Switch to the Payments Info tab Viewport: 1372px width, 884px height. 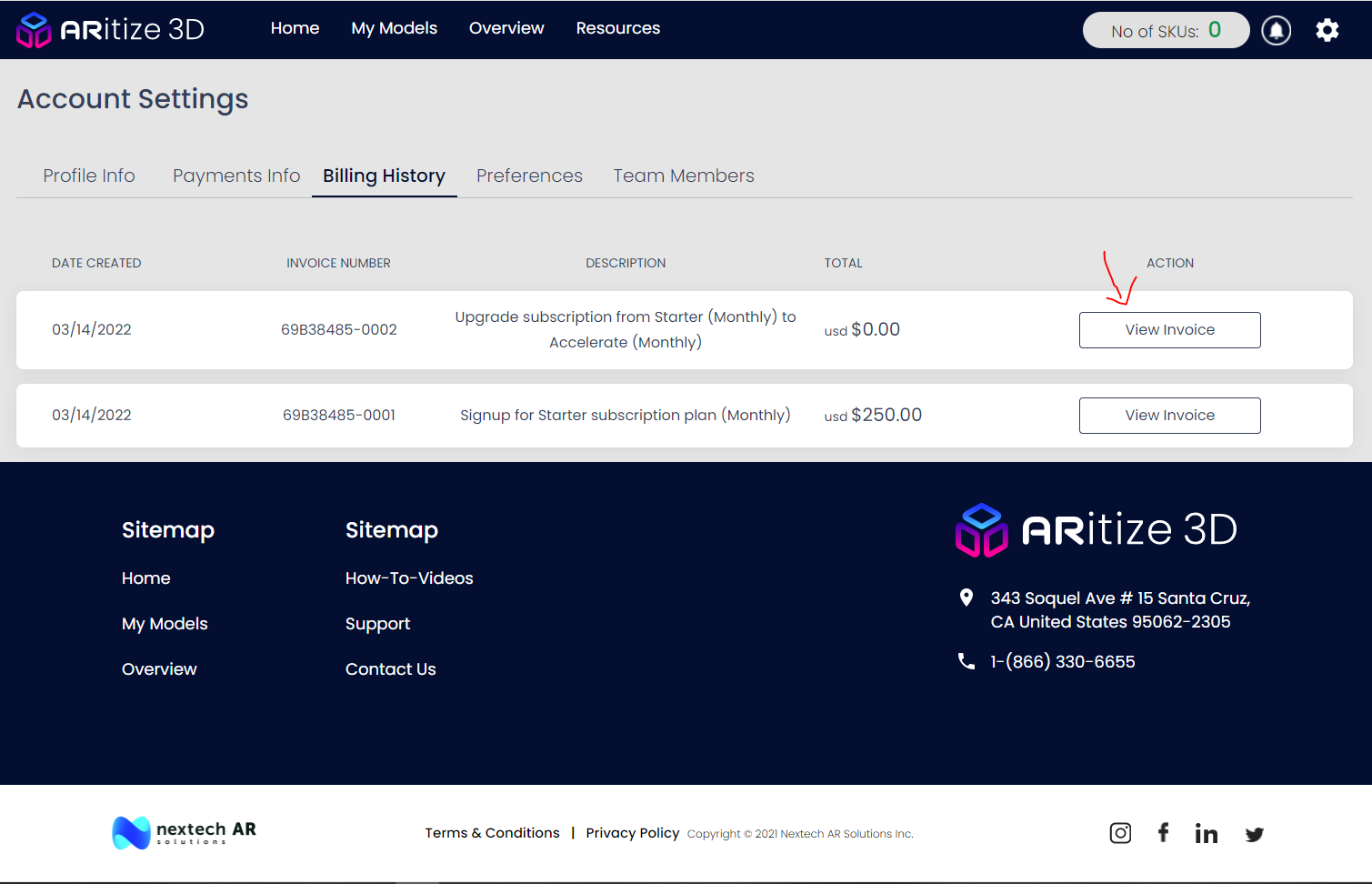pos(236,176)
